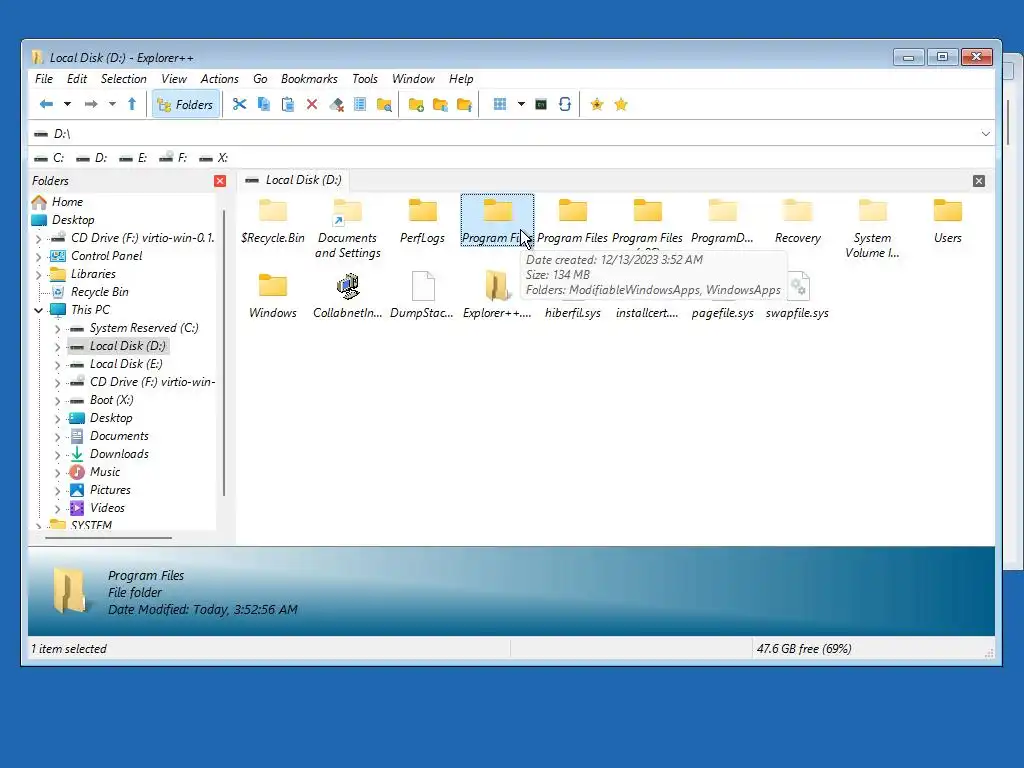Open the Go menu

click(x=260, y=78)
